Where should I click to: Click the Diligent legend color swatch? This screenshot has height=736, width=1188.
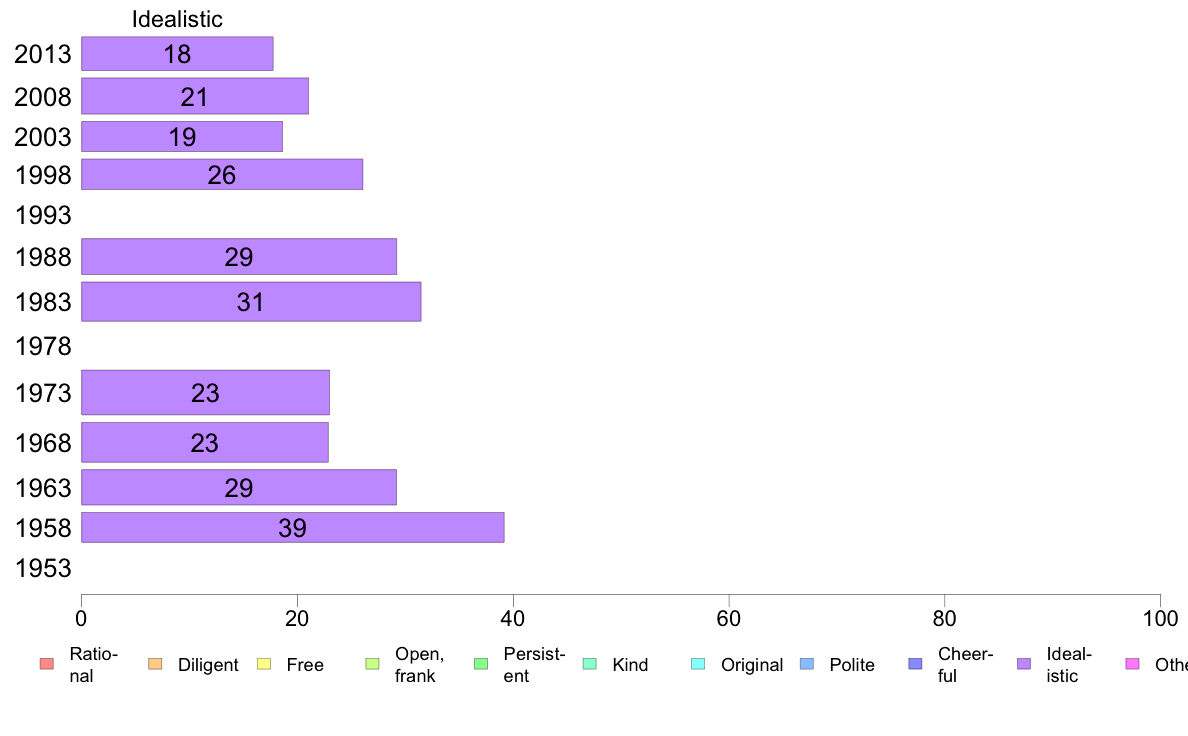(x=154, y=664)
